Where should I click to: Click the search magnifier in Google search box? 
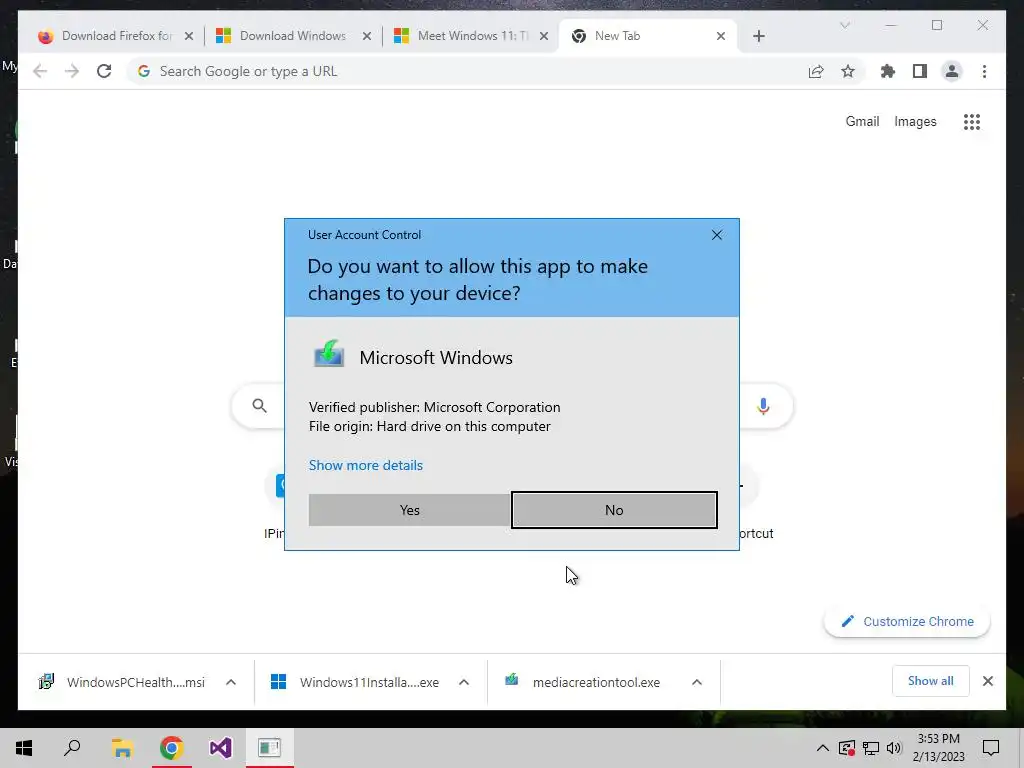[x=259, y=406]
